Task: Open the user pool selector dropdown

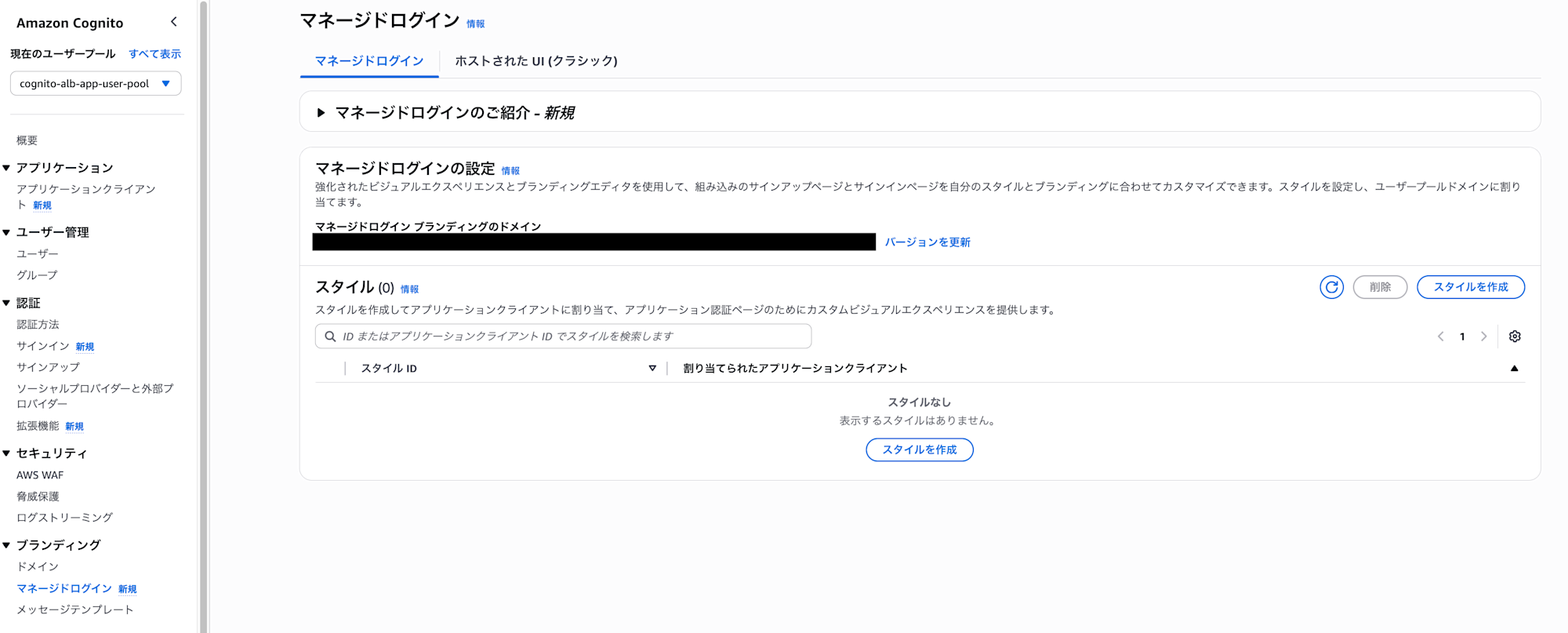Action: (96, 84)
